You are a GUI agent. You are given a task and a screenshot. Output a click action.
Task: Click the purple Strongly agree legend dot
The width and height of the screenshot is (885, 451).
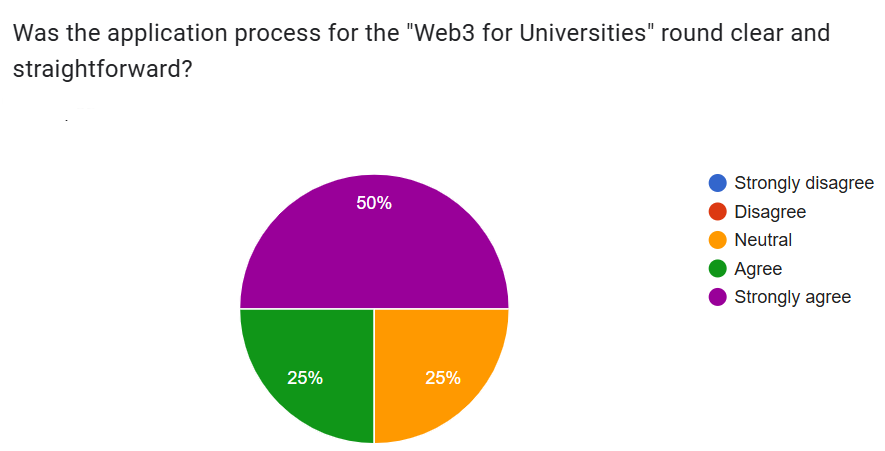click(x=717, y=297)
